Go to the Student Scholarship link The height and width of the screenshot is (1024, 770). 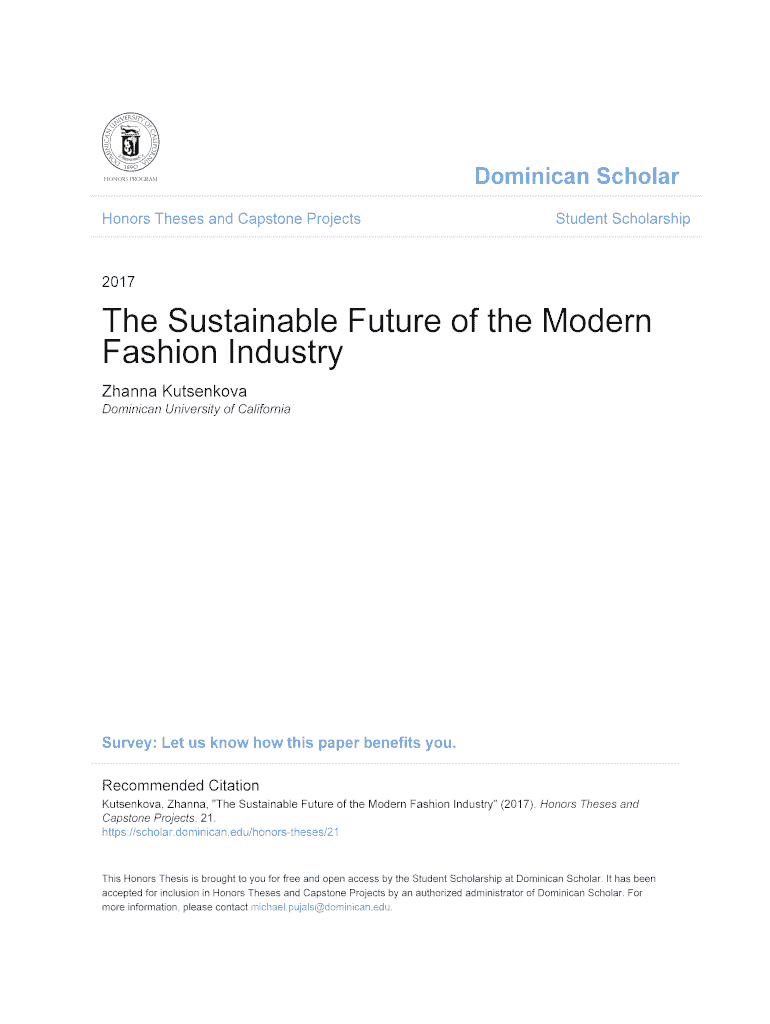pyautogui.click(x=622, y=219)
